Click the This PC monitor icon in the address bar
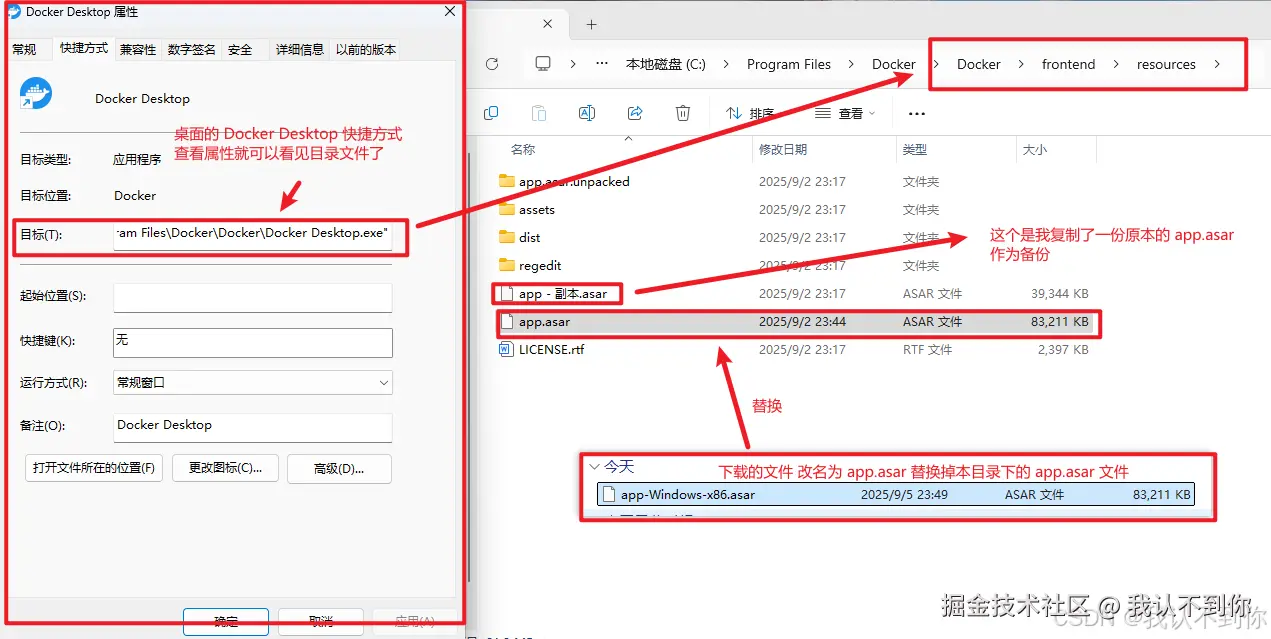This screenshot has width=1271, height=639. click(x=543, y=64)
